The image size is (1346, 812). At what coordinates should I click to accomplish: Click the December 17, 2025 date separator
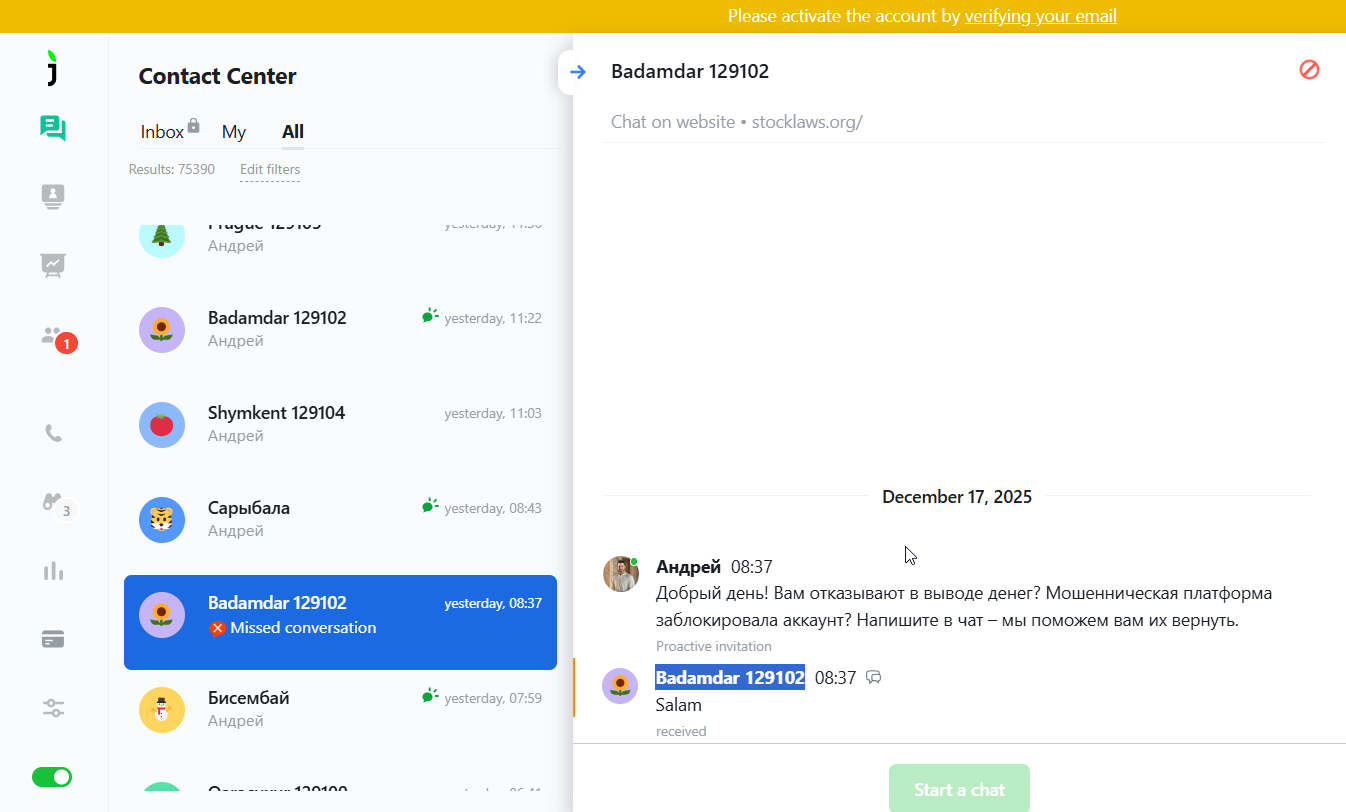(x=957, y=496)
